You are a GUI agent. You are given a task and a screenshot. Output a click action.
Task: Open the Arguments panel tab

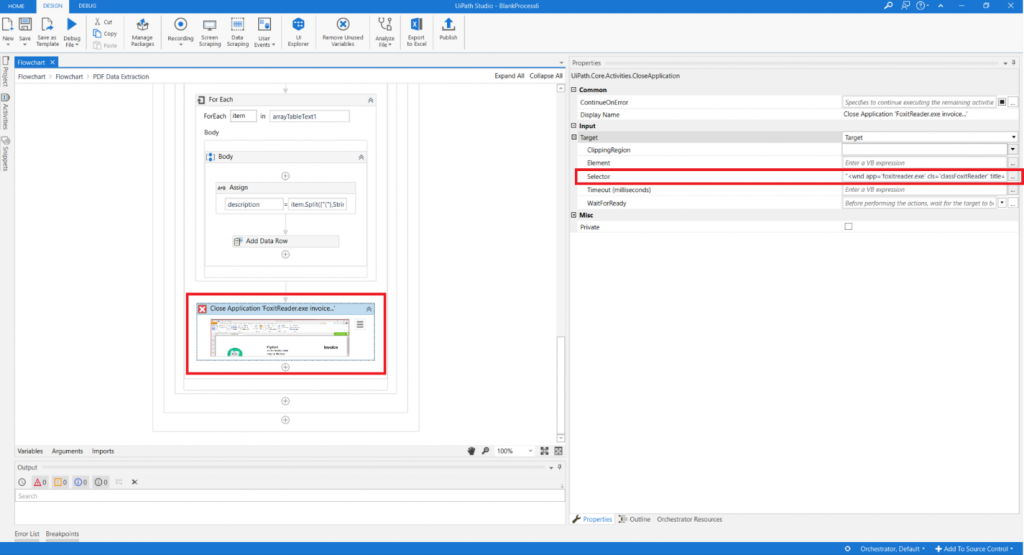coord(67,451)
